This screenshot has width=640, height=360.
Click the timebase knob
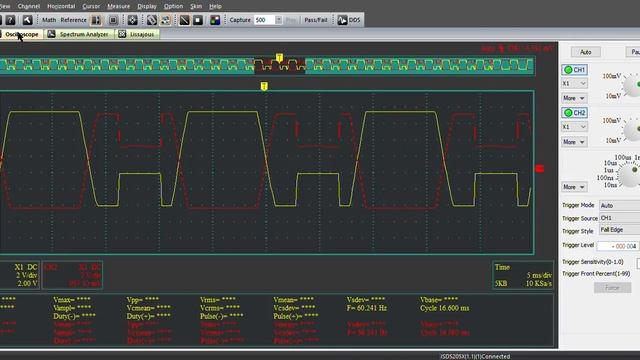[x=629, y=175]
